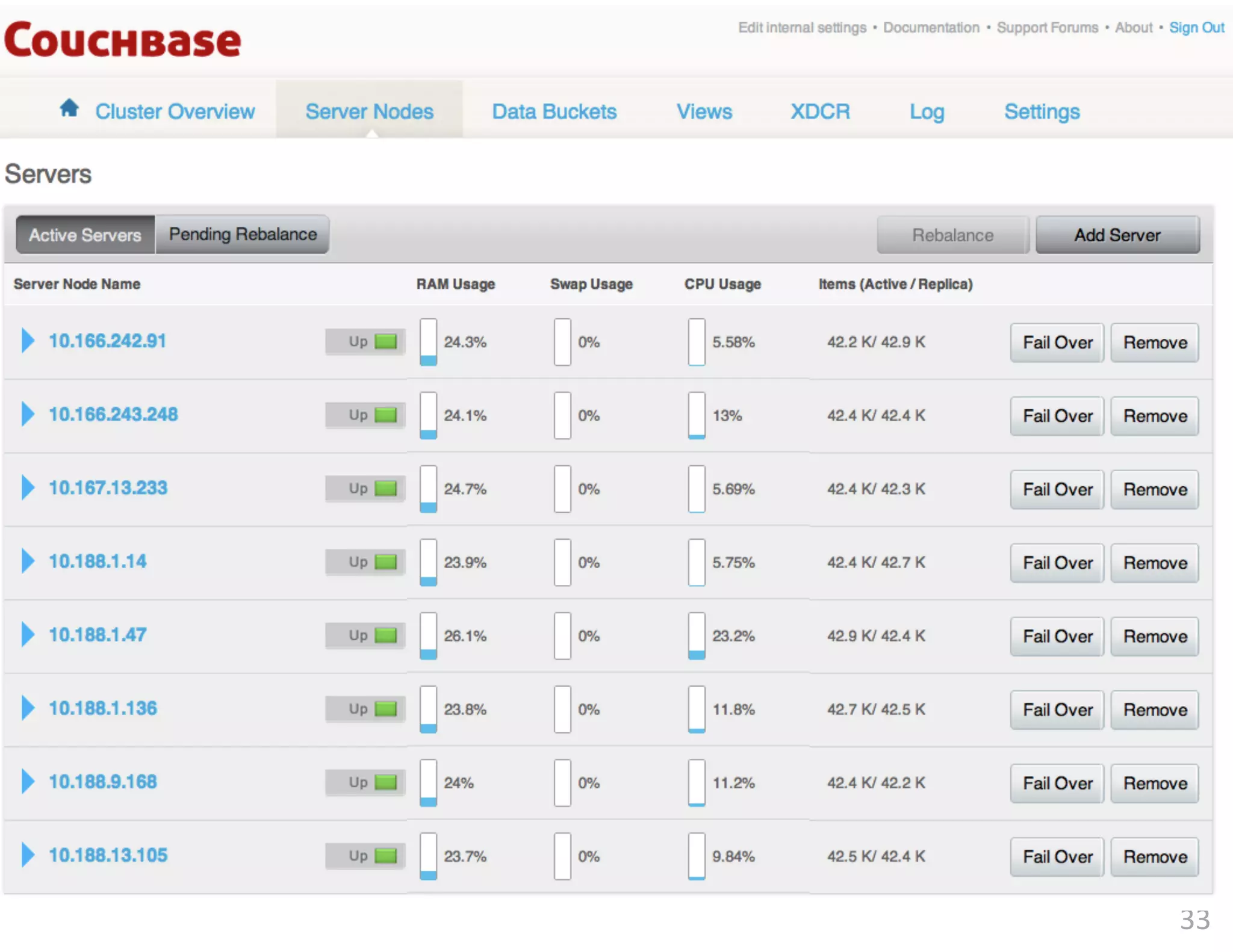Click green Up status indicator for 10.188.1.136
Image resolution: width=1233 pixels, height=952 pixels.
385,708
